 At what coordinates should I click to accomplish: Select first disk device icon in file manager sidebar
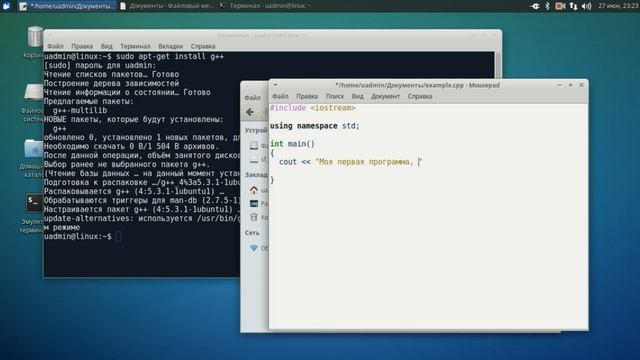click(x=254, y=145)
